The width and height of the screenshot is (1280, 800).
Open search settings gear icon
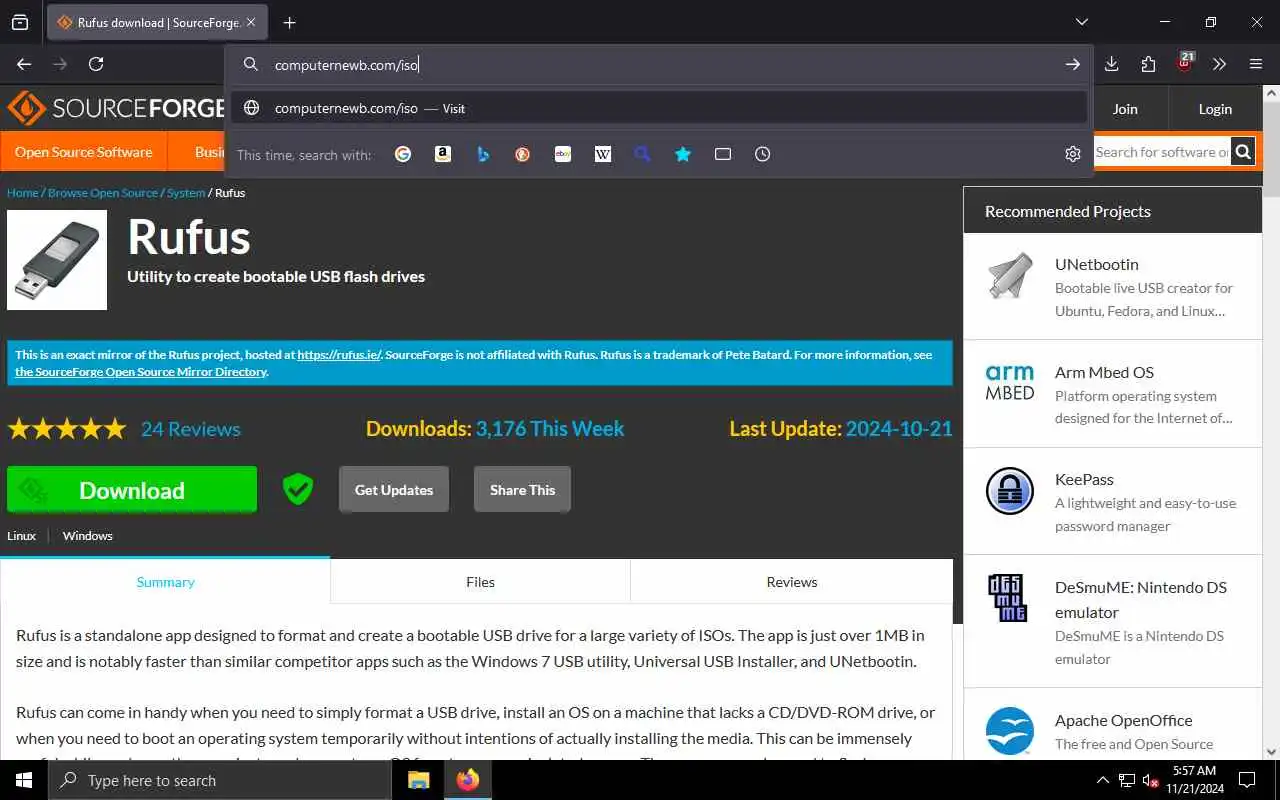pos(1073,154)
